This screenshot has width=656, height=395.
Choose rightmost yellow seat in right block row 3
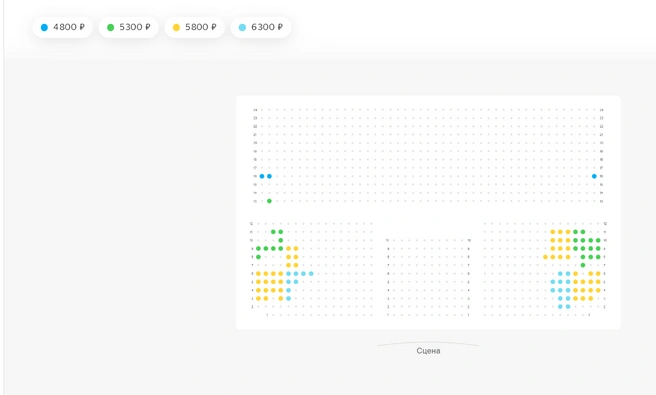(590, 298)
